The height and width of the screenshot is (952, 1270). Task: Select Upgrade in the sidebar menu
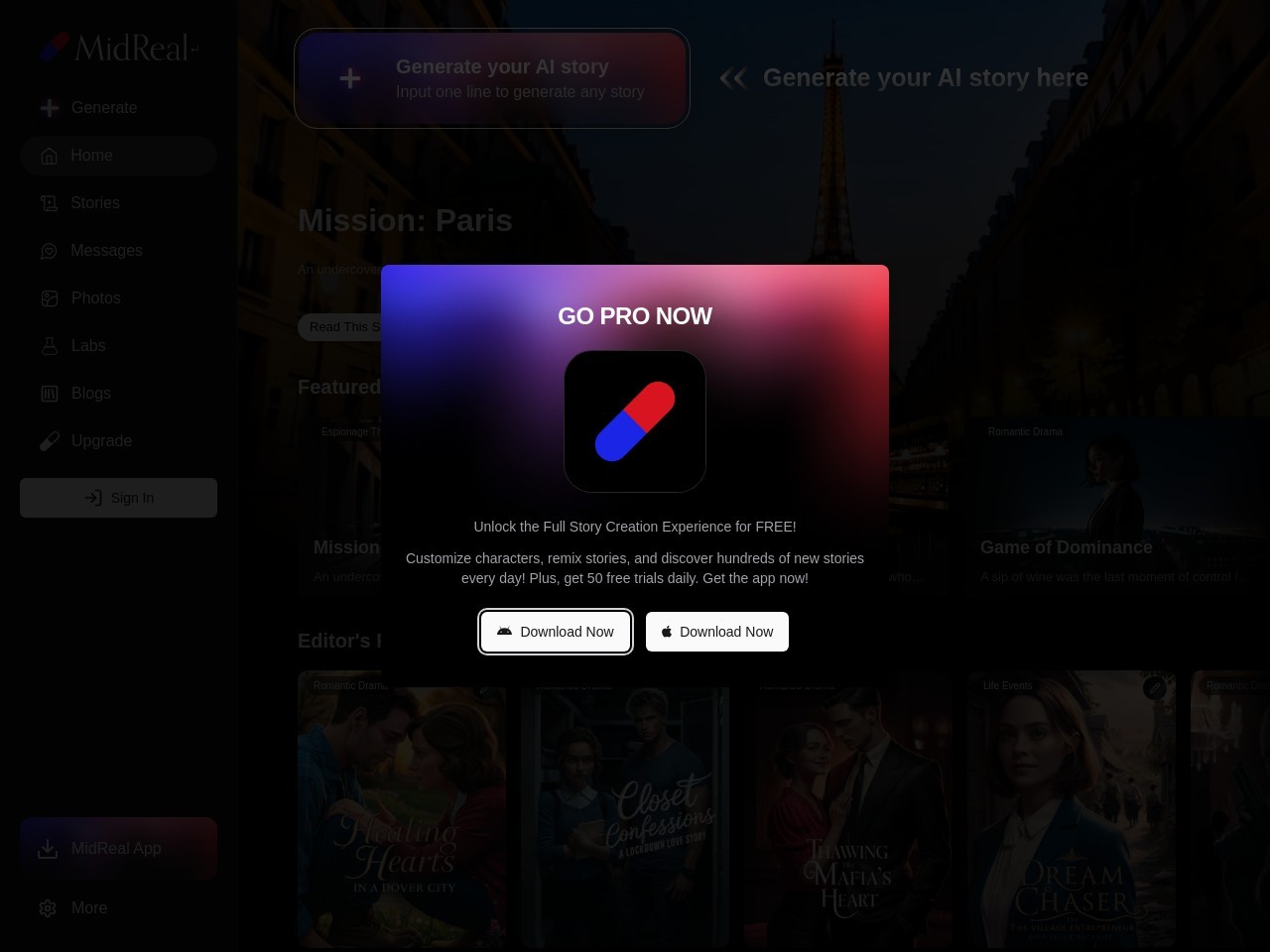click(101, 441)
